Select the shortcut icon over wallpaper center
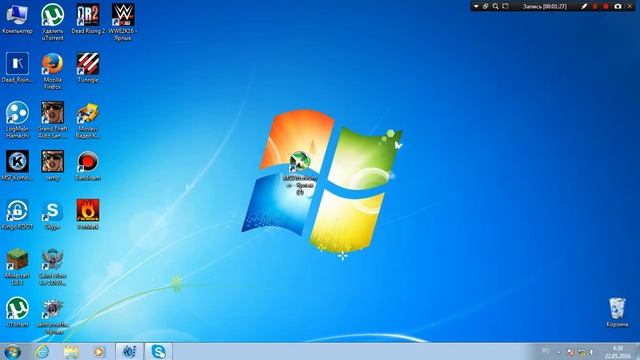The width and height of the screenshot is (640, 360). pyautogui.click(x=300, y=173)
